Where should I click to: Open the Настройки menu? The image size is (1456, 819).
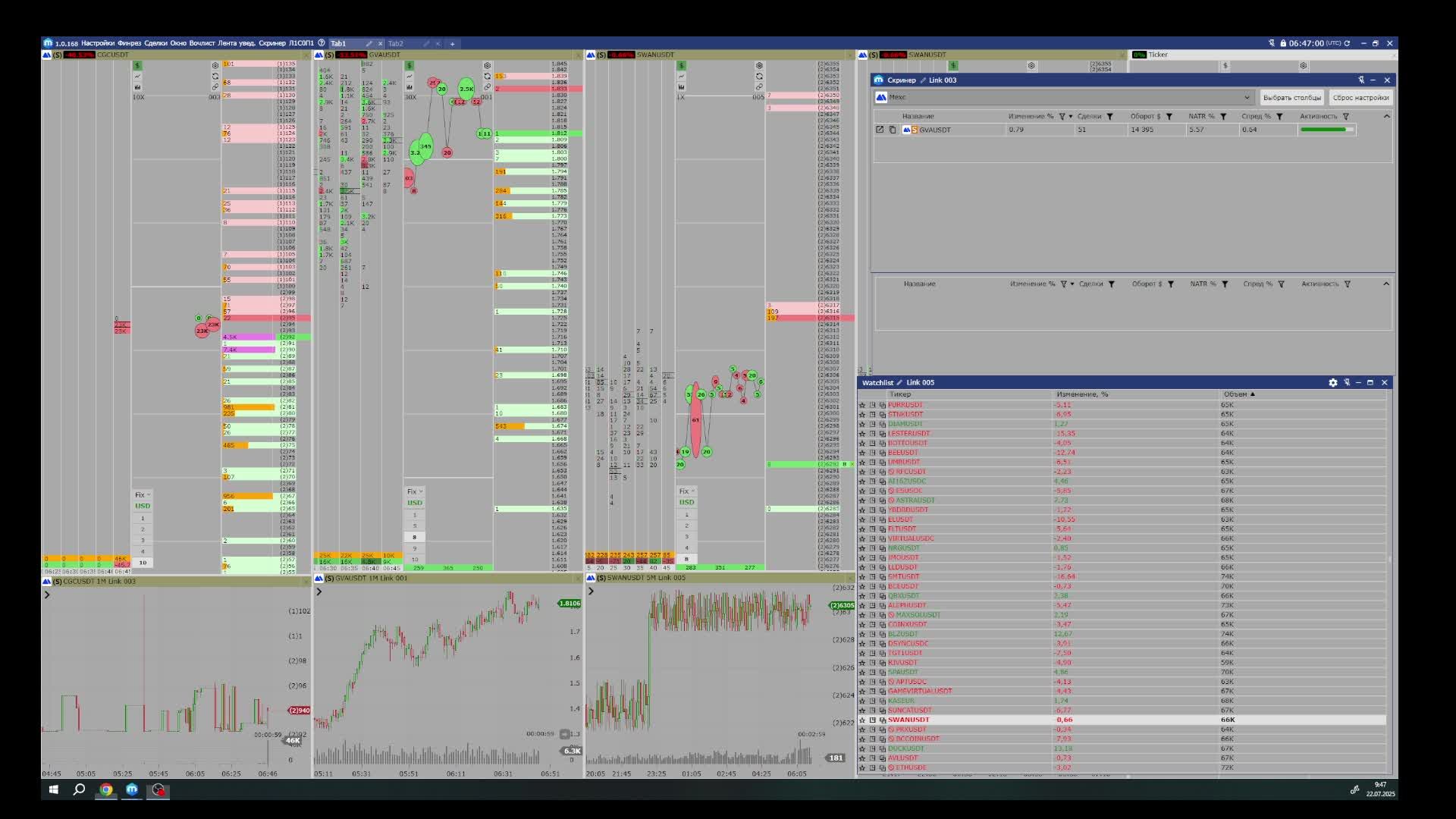(x=98, y=43)
